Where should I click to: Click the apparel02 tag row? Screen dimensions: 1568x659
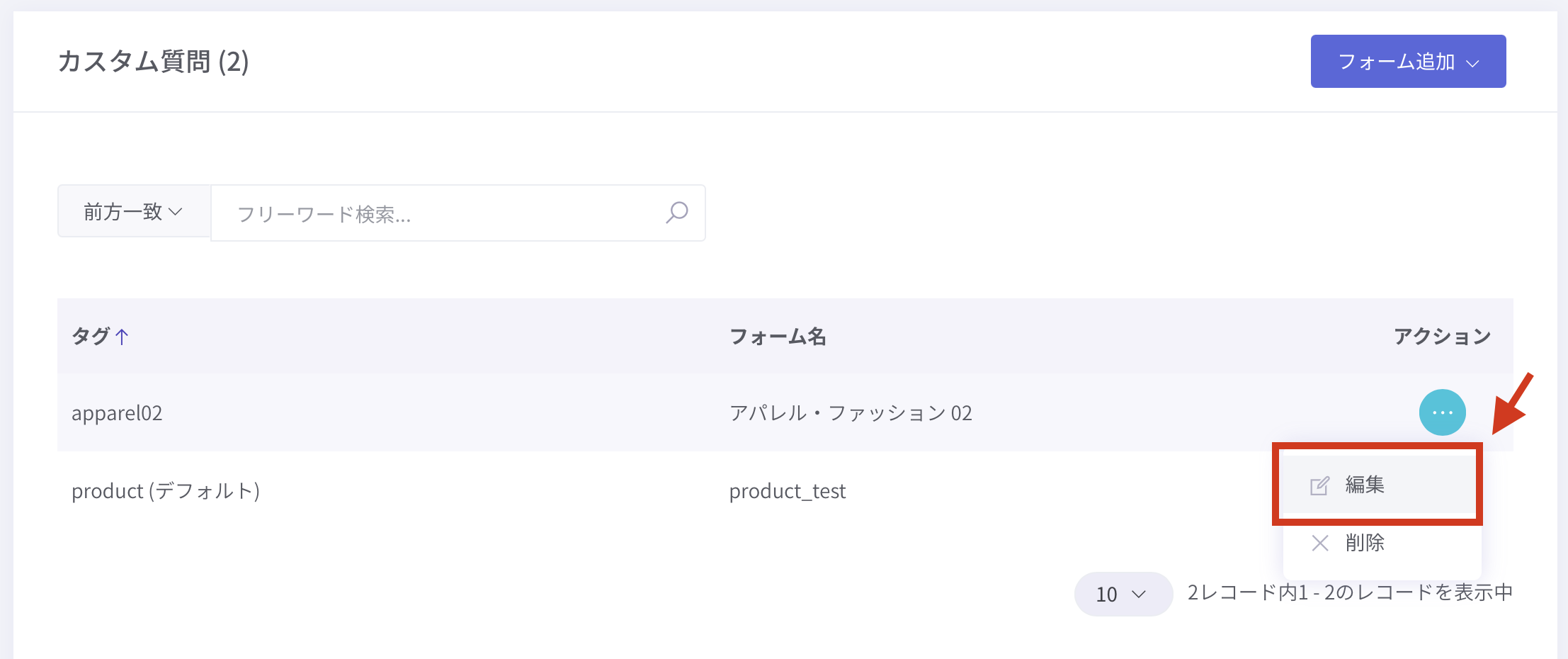tap(117, 413)
